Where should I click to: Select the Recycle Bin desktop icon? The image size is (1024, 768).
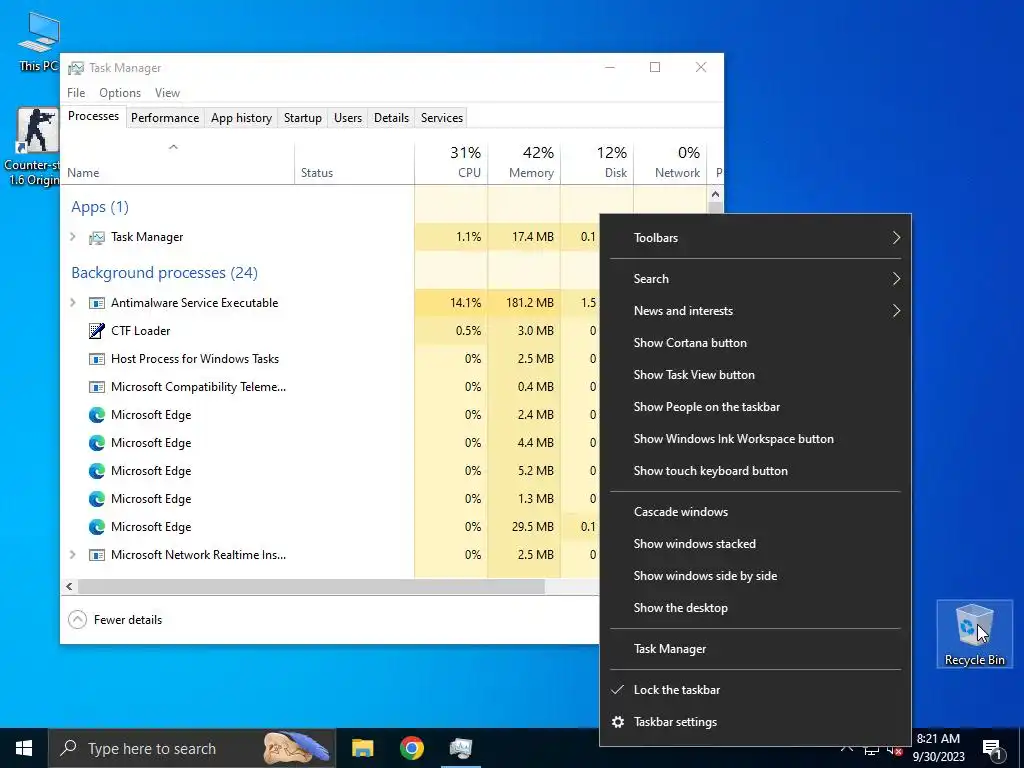974,633
